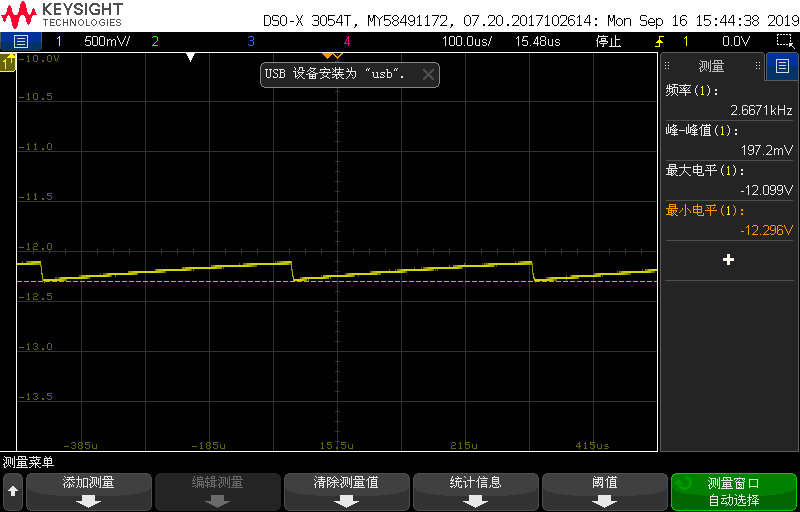800x512 pixels.
Task: Open the 统计信息 softkey menu
Action: [476, 492]
